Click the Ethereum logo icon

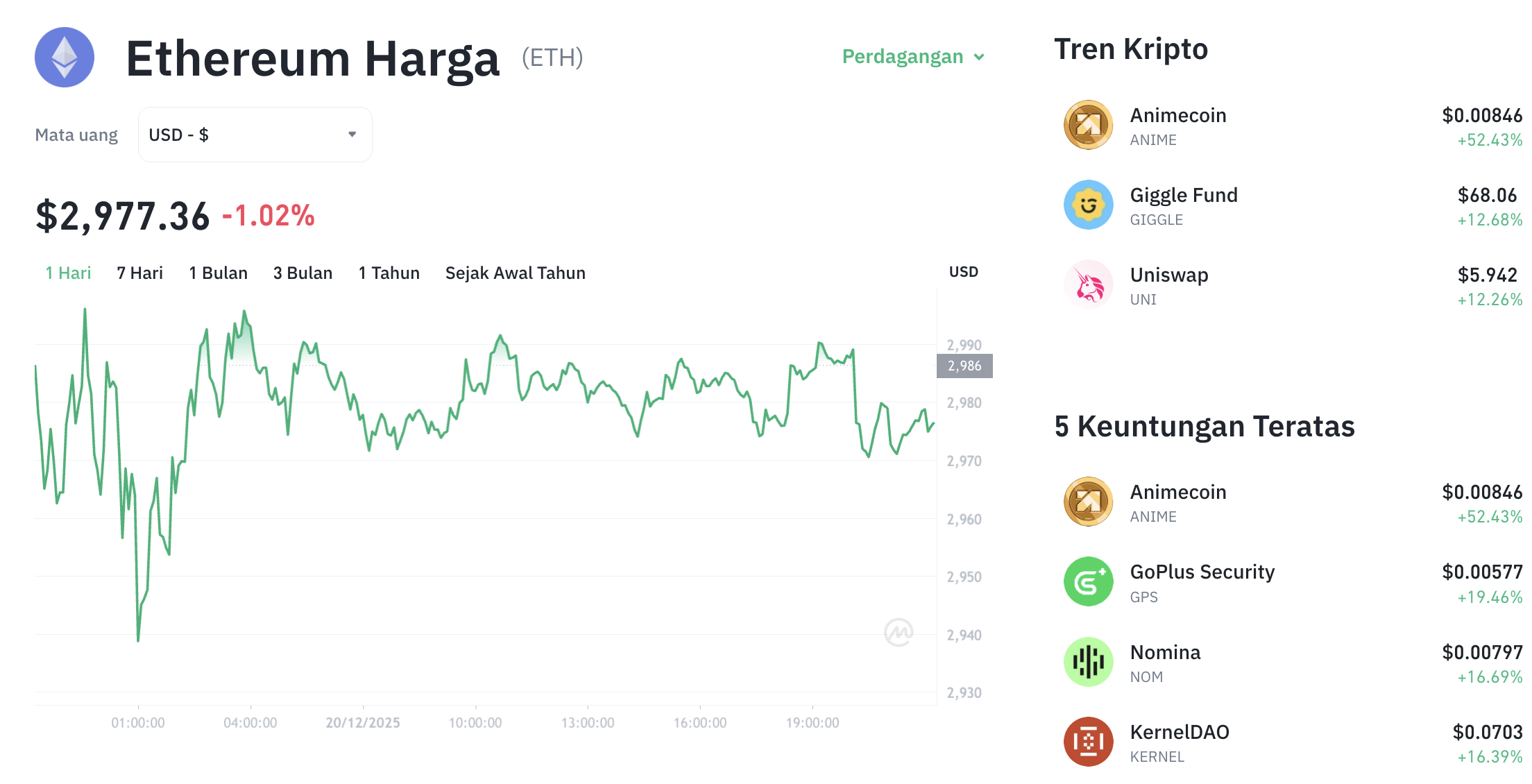[x=64, y=58]
